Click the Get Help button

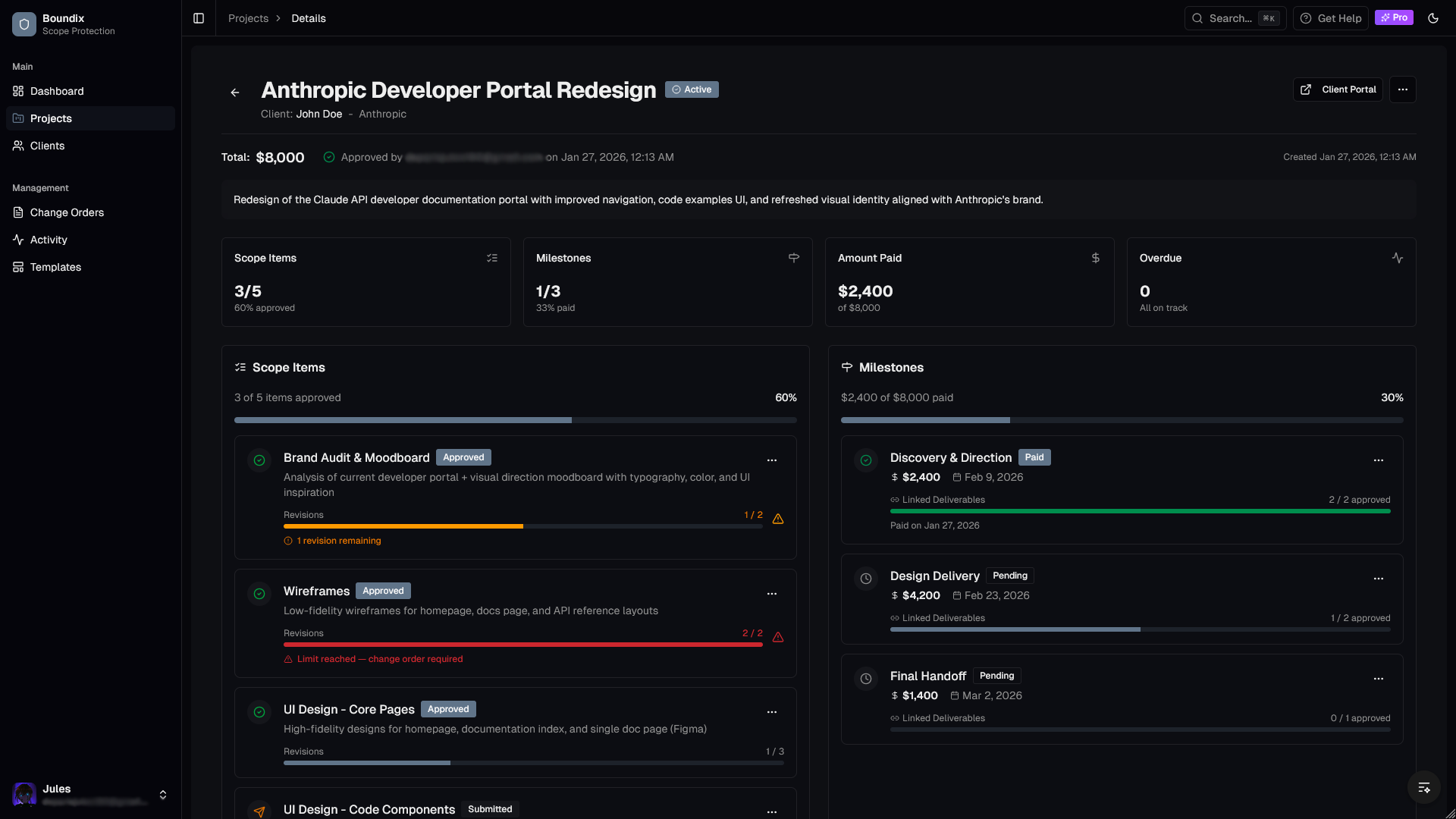(1331, 18)
